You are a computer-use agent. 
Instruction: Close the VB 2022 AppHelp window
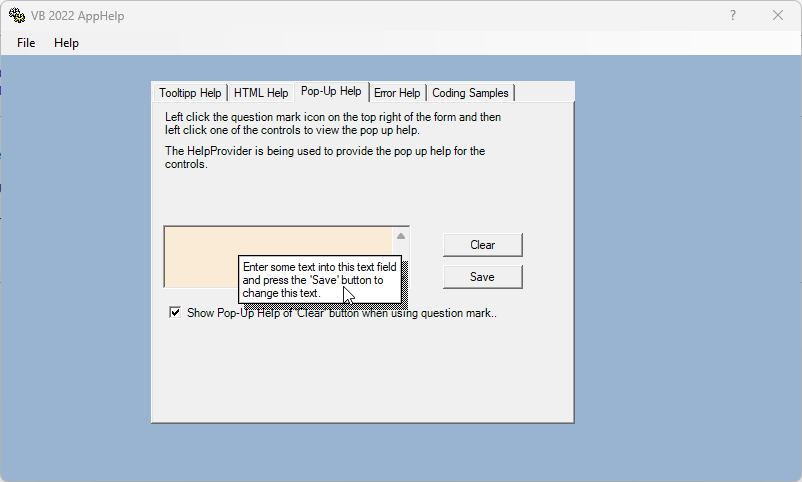point(778,15)
